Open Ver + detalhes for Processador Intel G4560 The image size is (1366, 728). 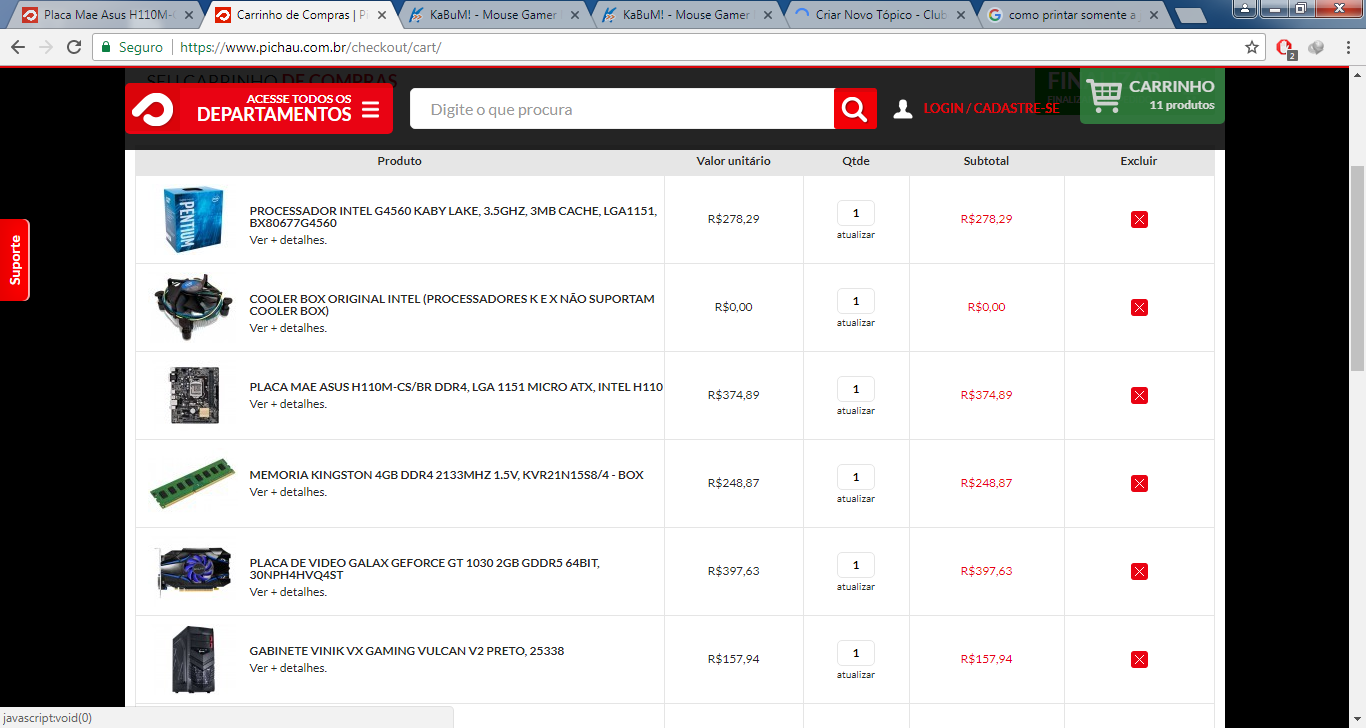coord(288,240)
